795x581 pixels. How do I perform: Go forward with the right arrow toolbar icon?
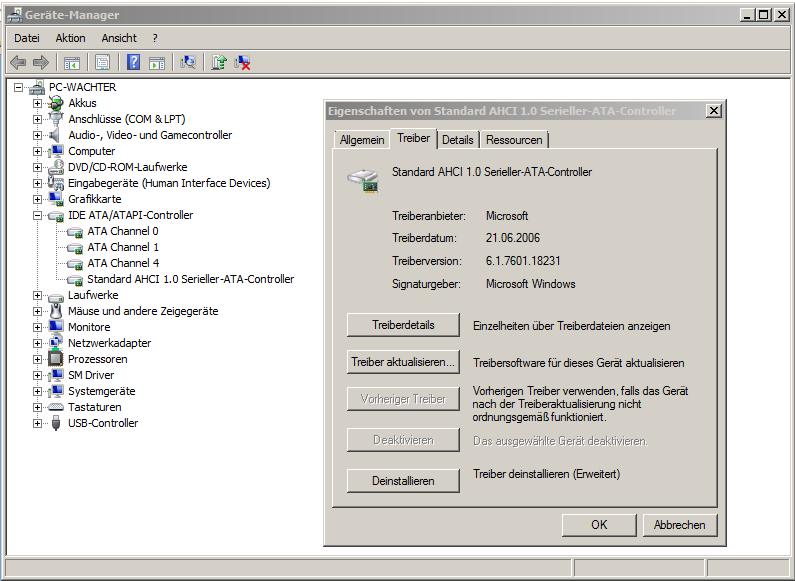pos(41,62)
